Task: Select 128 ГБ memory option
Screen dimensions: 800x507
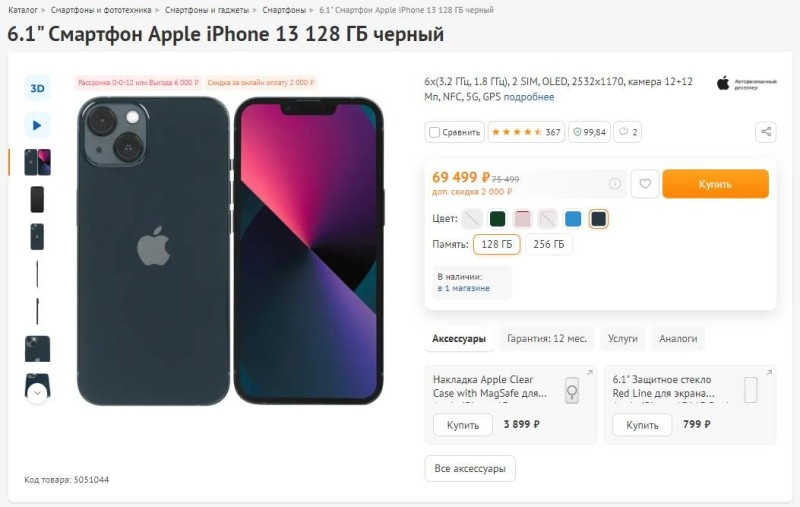Action: (496, 244)
